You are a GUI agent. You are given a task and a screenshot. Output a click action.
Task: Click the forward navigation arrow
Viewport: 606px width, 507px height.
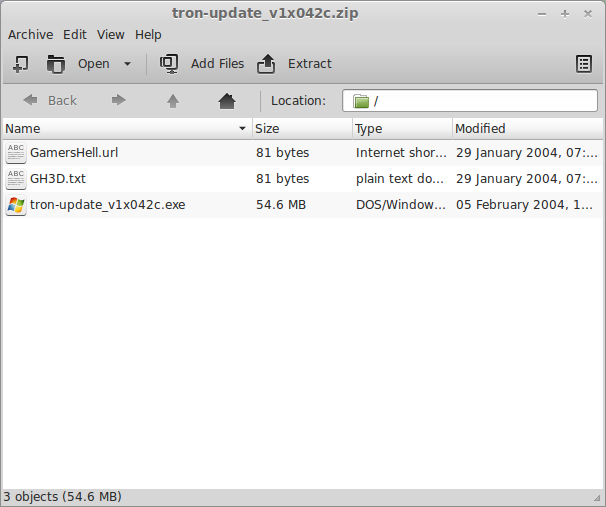click(118, 100)
